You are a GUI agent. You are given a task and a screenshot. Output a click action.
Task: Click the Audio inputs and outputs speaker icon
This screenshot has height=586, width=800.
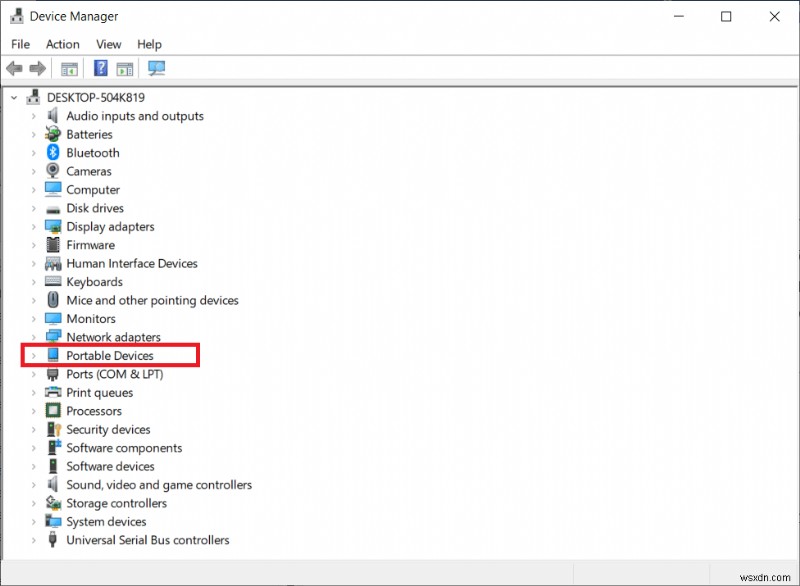pos(53,116)
